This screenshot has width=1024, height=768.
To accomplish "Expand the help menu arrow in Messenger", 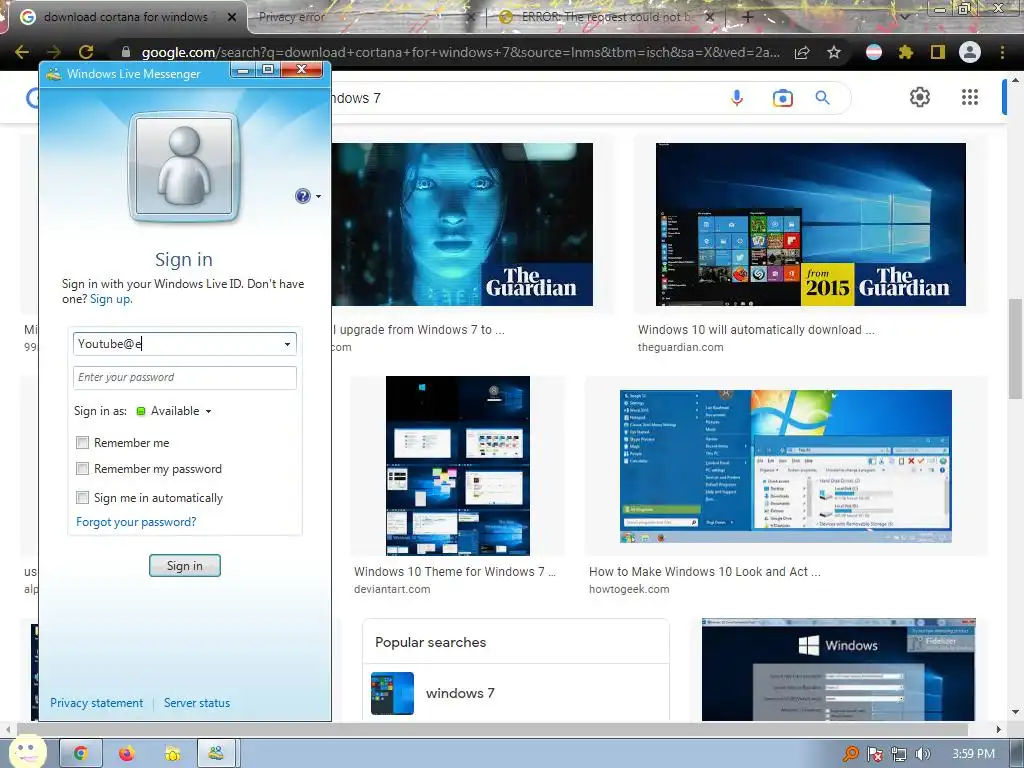I will (318, 197).
